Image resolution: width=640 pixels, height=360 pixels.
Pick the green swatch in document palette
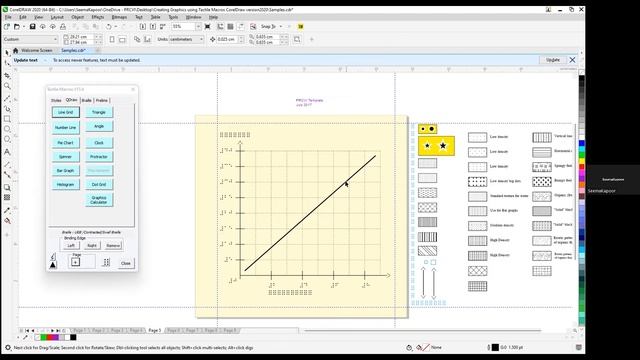click(43, 338)
